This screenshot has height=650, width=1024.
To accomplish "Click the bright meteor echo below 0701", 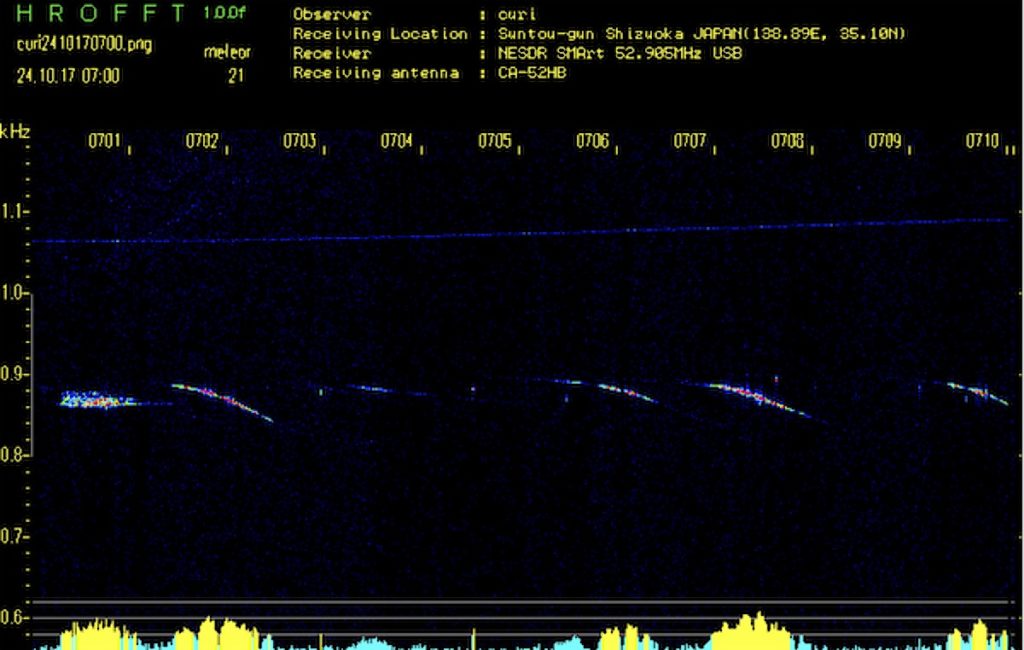I will tap(97, 400).
